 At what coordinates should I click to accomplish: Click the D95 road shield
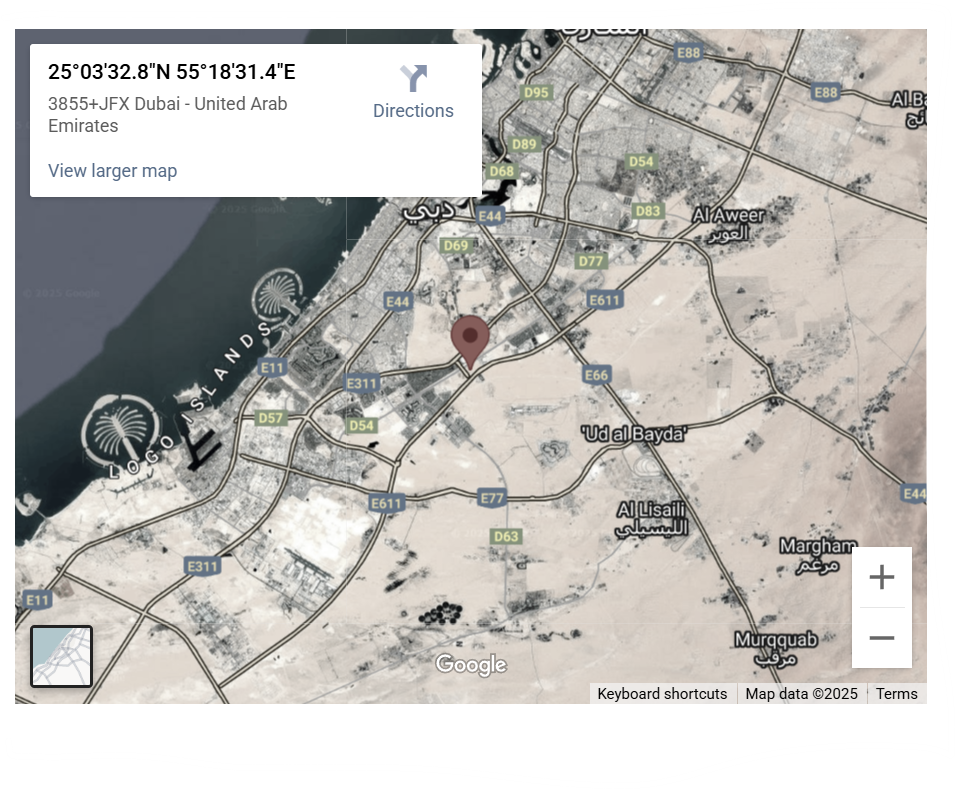537,93
